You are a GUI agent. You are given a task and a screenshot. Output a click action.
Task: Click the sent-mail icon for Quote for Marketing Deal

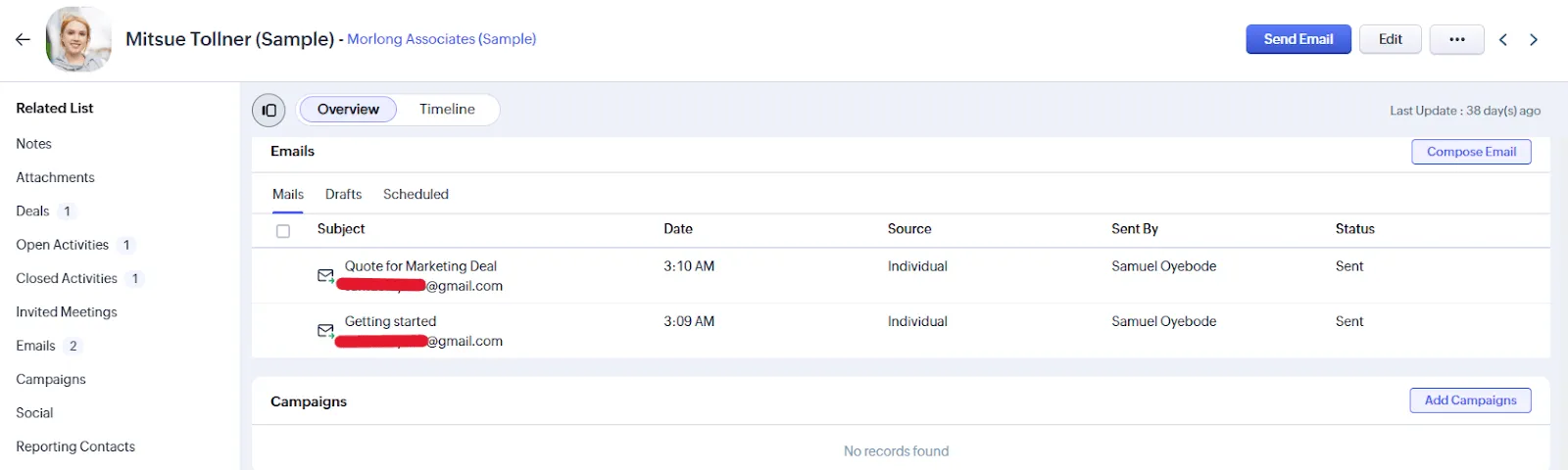325,276
